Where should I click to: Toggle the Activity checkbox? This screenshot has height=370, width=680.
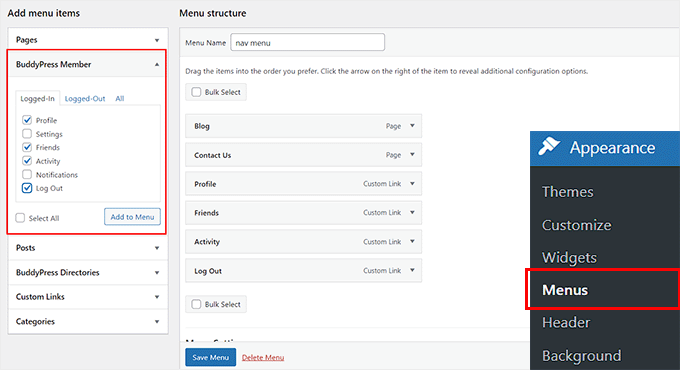27,160
